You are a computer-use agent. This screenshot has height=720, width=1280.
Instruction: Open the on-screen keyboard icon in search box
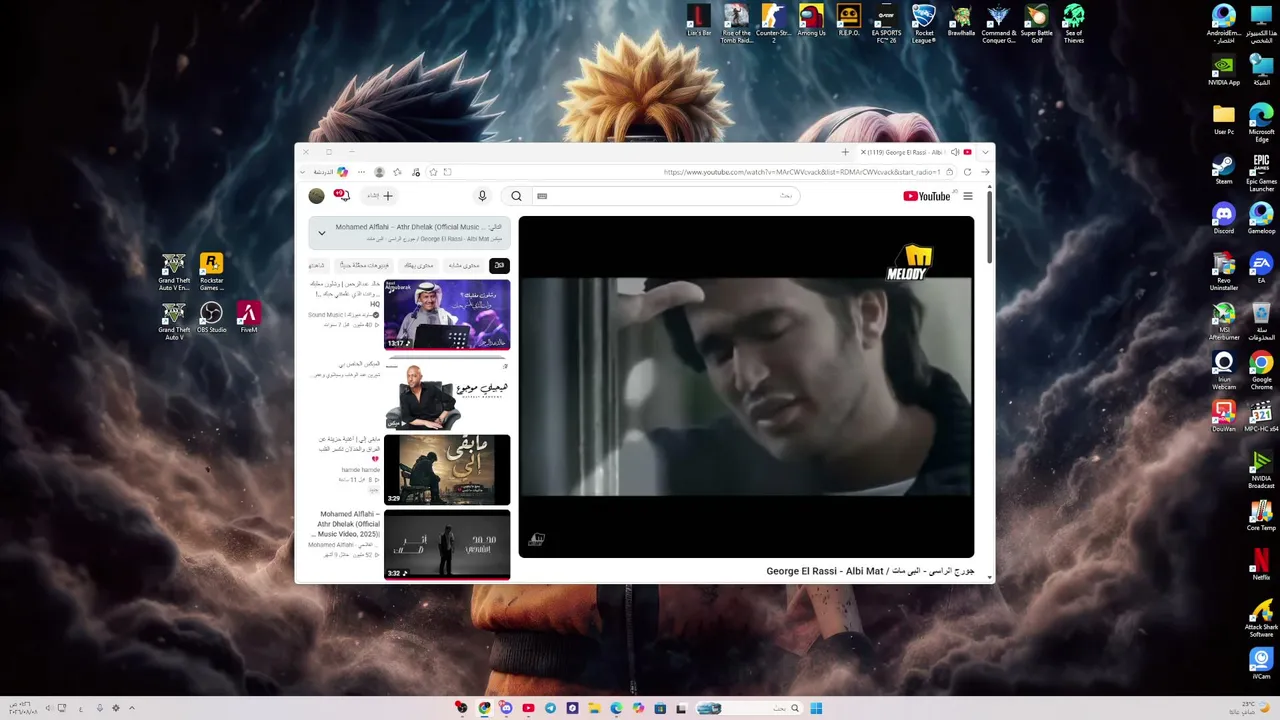(542, 196)
